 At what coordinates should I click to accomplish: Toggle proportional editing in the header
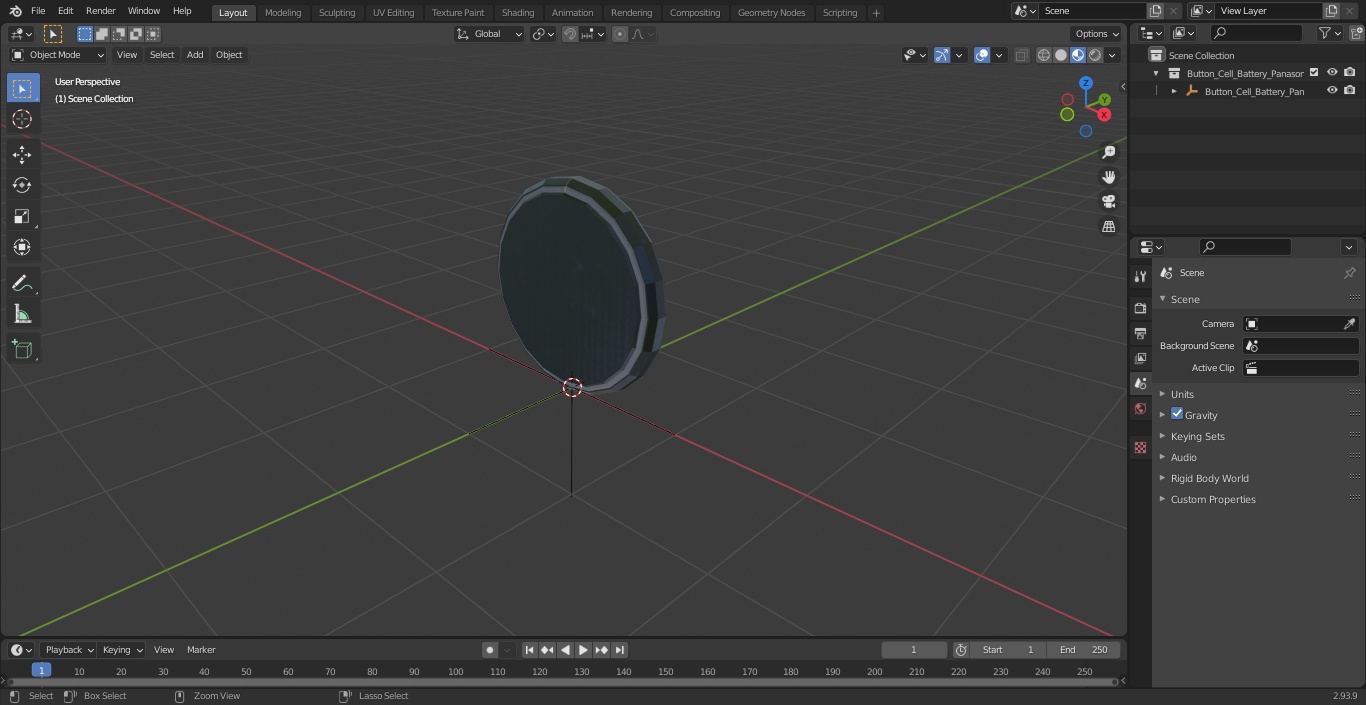click(x=620, y=34)
